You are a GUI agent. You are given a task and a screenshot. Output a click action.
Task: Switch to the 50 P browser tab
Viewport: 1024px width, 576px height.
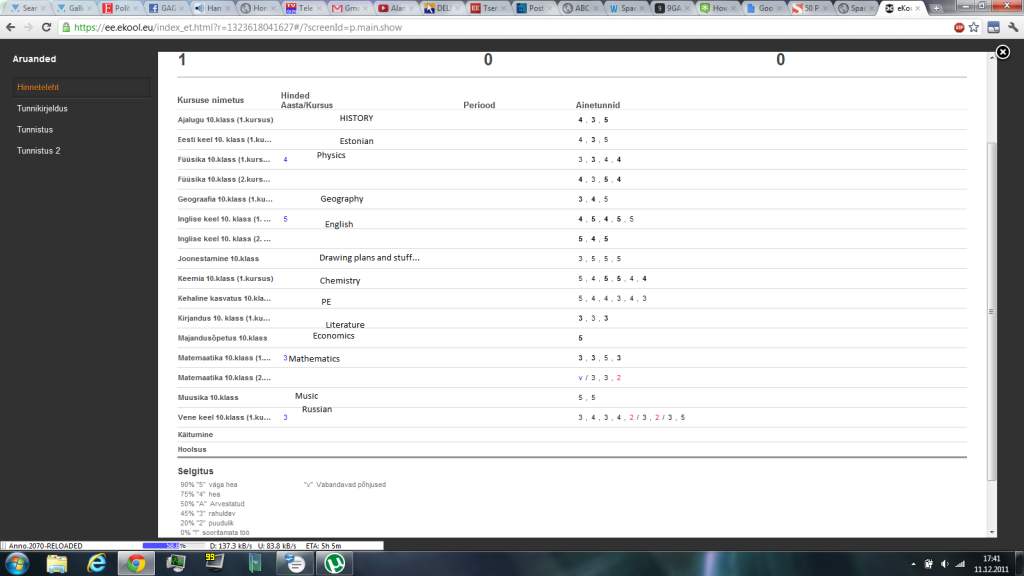pos(808,8)
